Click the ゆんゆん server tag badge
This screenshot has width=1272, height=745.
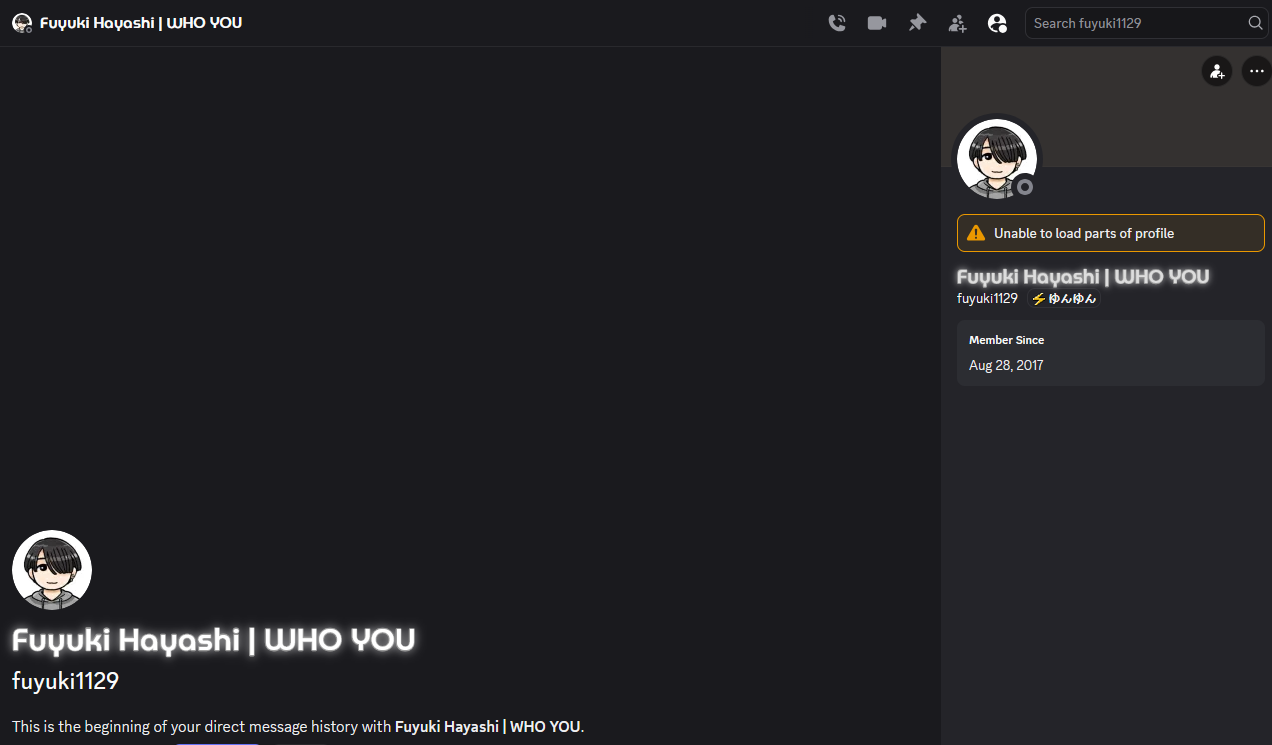pos(1064,298)
